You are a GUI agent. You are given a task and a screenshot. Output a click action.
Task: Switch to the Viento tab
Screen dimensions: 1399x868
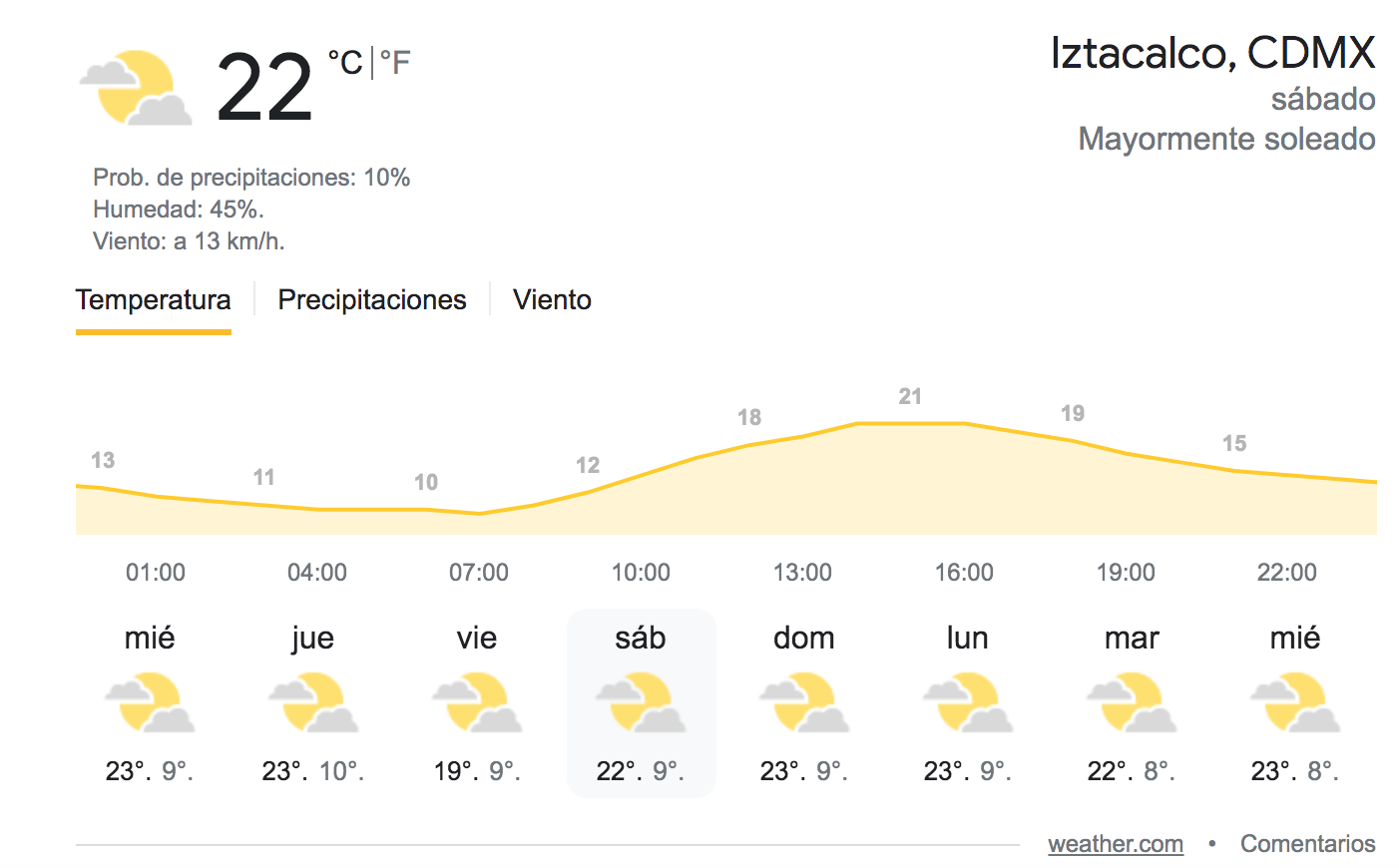tap(552, 300)
